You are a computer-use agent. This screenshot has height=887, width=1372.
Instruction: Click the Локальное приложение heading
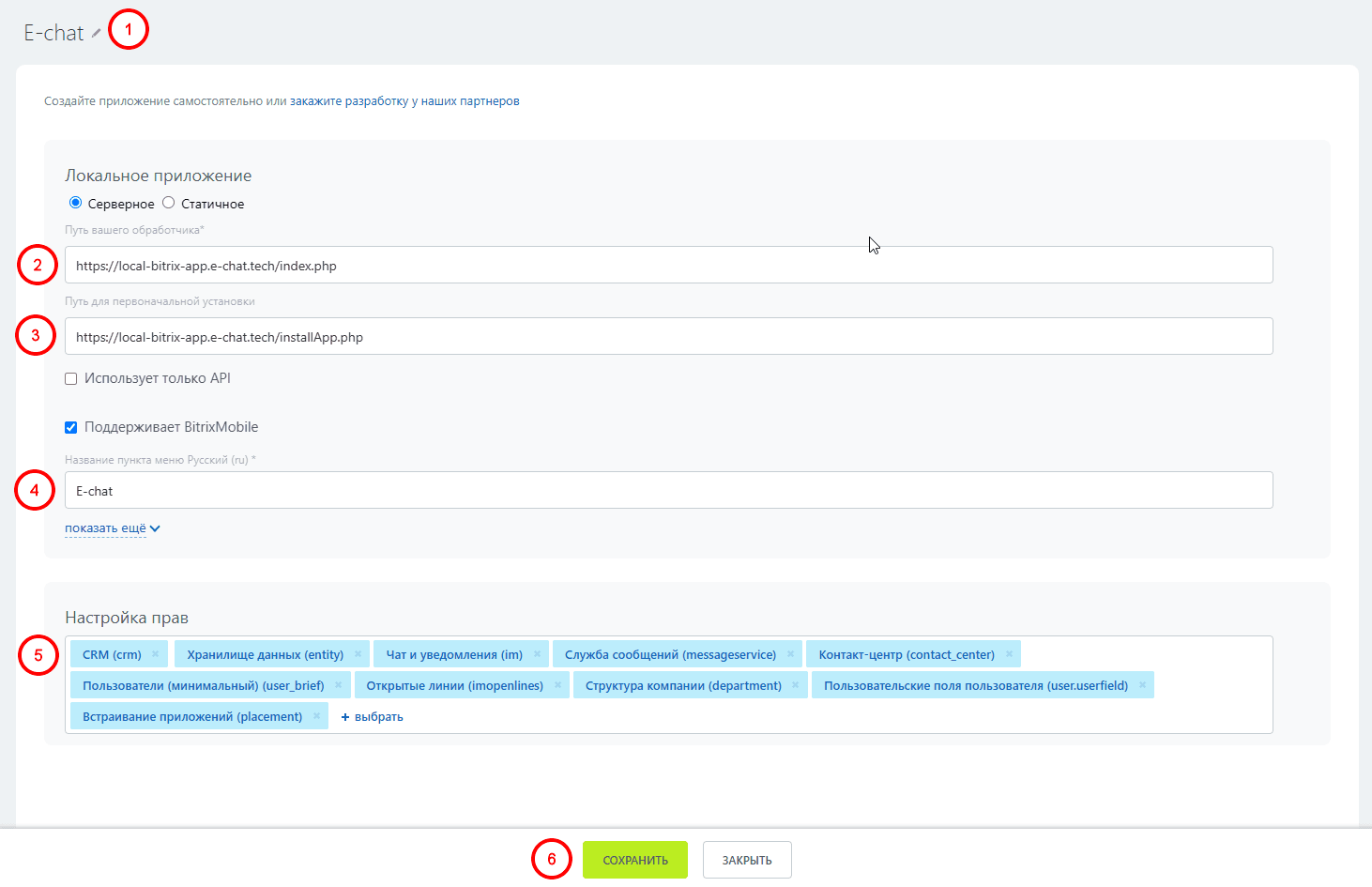pos(159,176)
